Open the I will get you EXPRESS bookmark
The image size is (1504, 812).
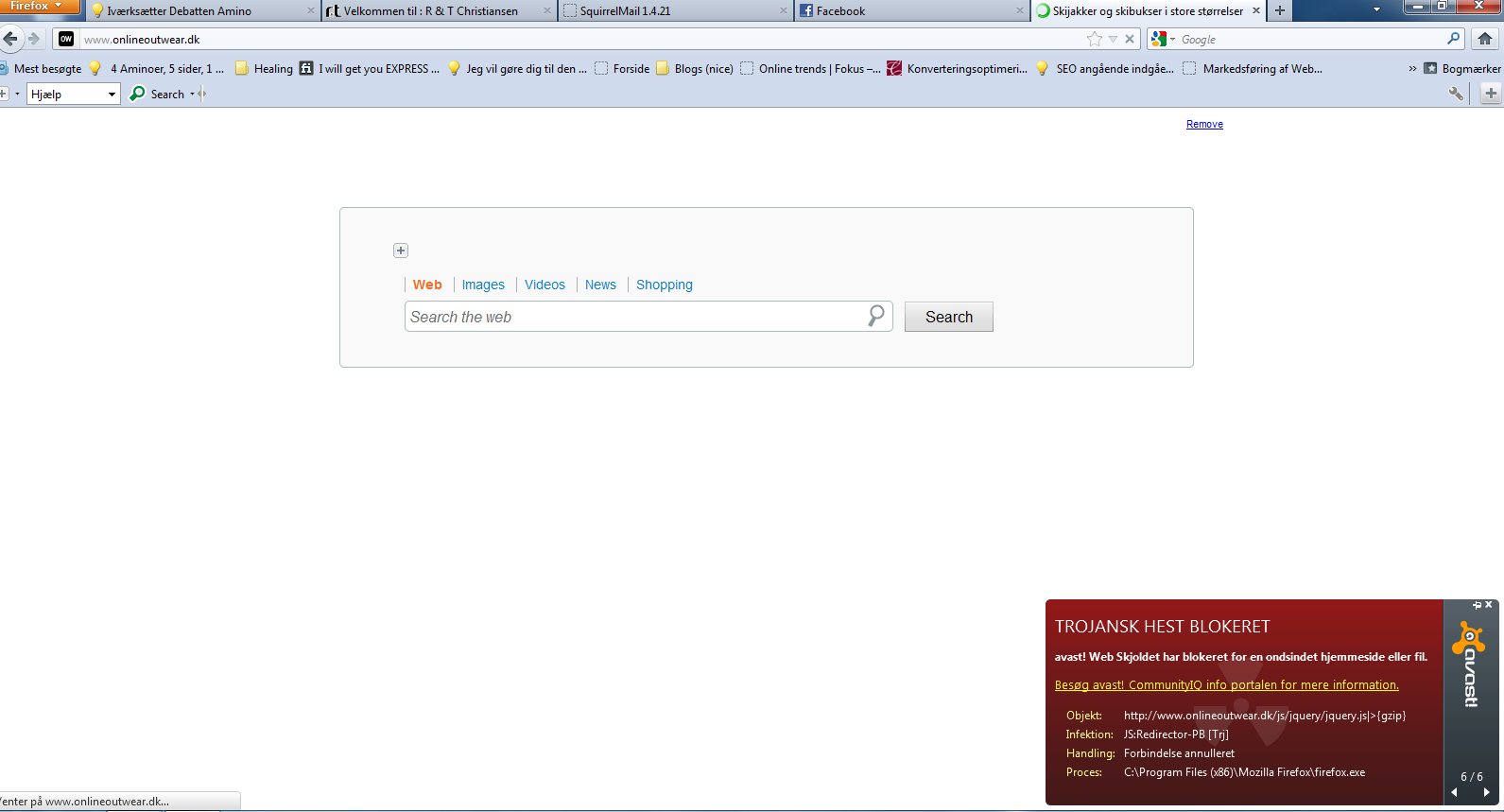point(370,68)
